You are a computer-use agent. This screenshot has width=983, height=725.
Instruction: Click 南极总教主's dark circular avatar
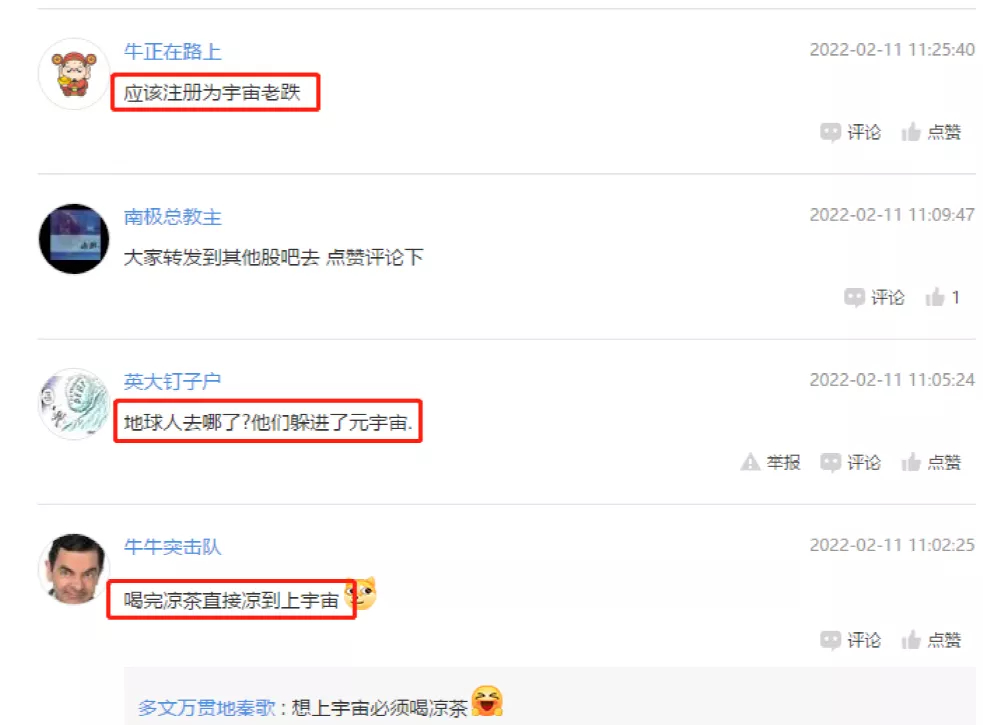(74, 239)
